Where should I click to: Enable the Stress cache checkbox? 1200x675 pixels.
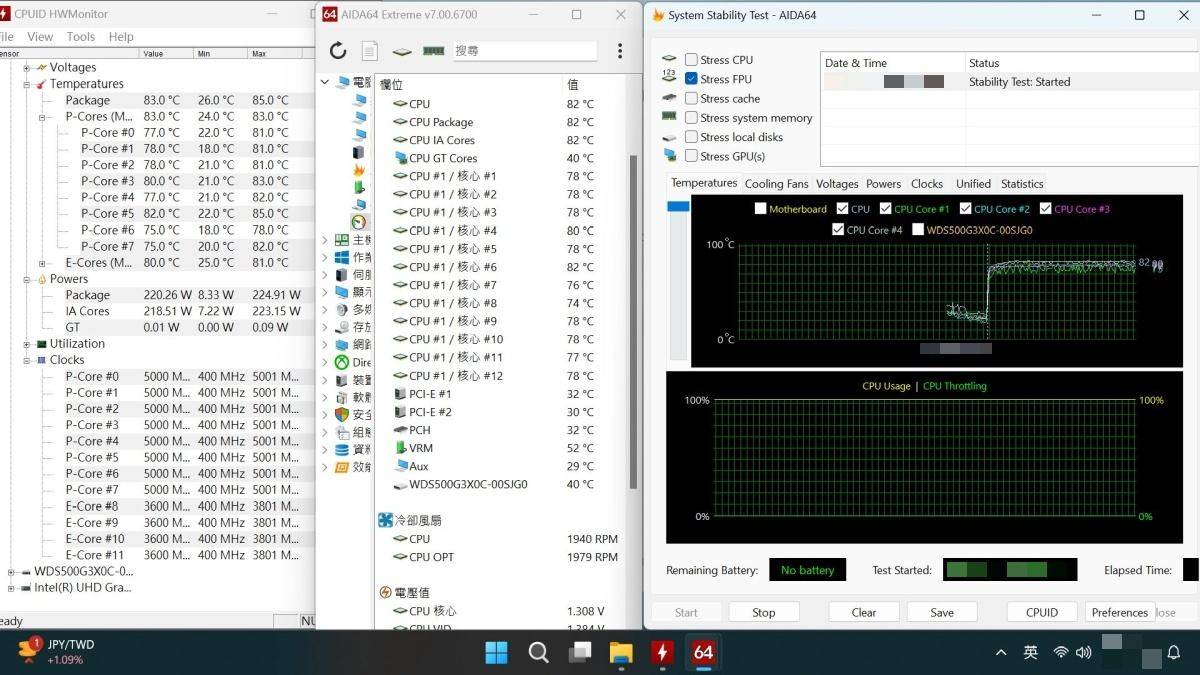tap(691, 98)
